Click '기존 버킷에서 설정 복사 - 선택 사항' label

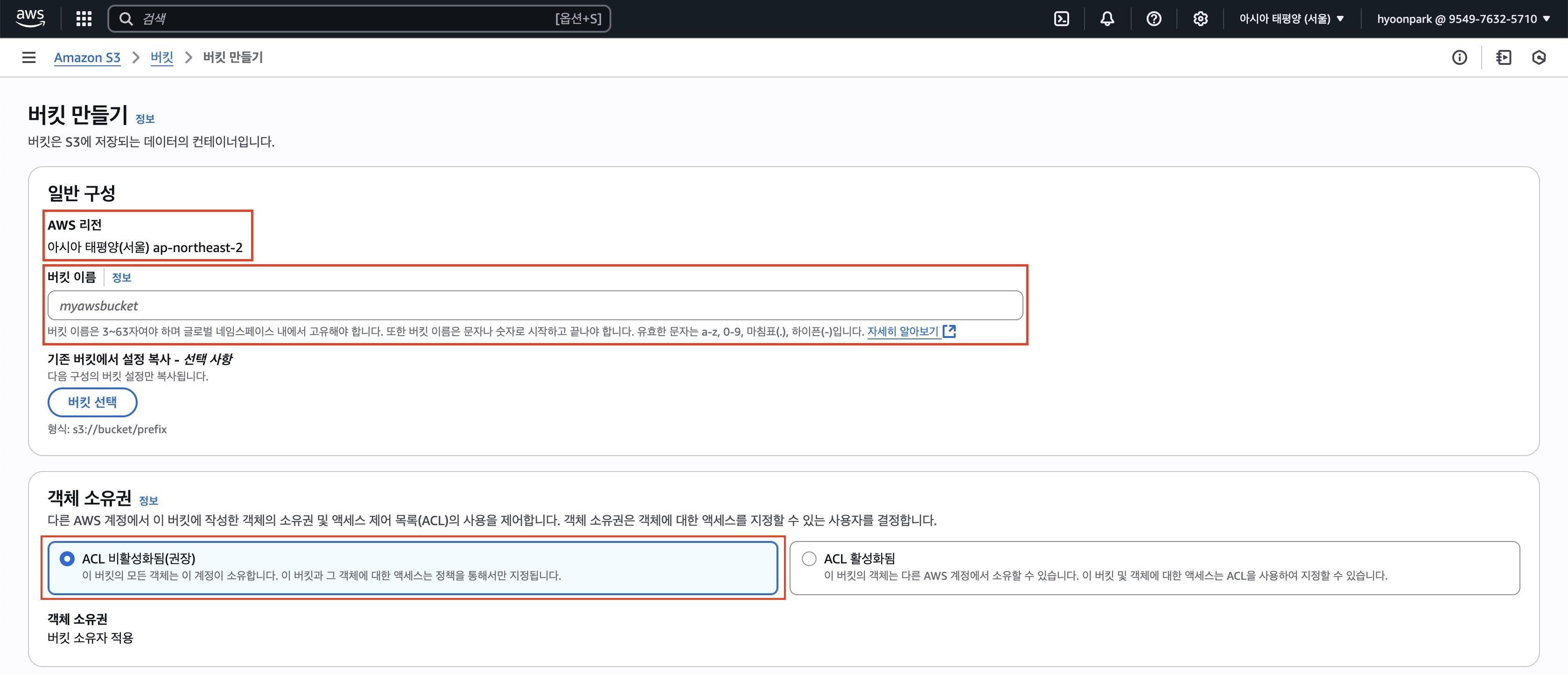tap(140, 359)
